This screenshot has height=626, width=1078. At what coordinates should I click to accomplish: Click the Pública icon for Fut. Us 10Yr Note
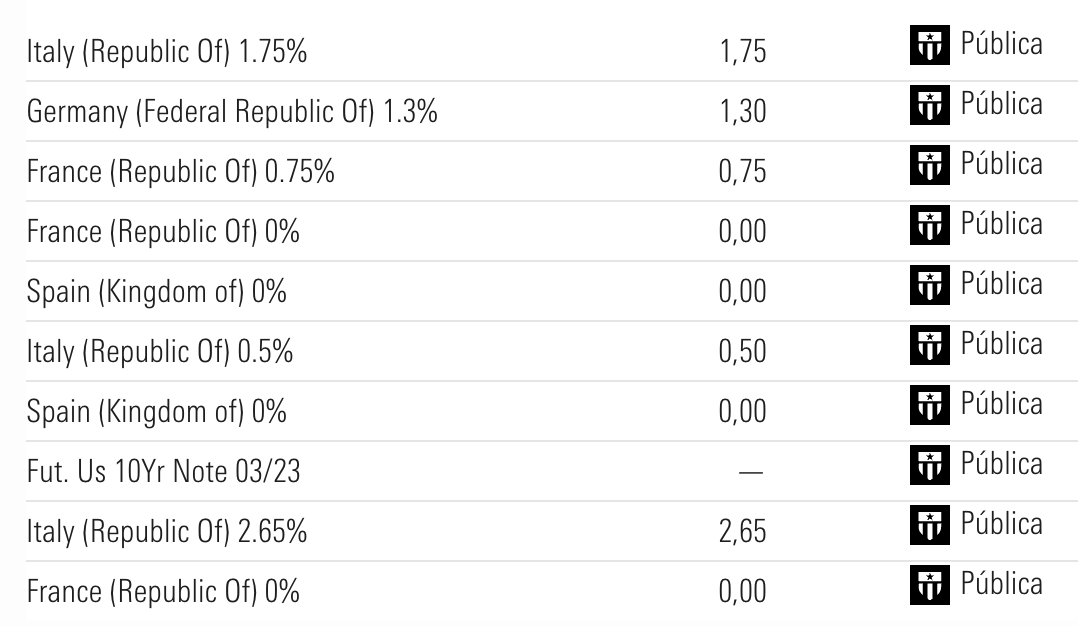928,466
